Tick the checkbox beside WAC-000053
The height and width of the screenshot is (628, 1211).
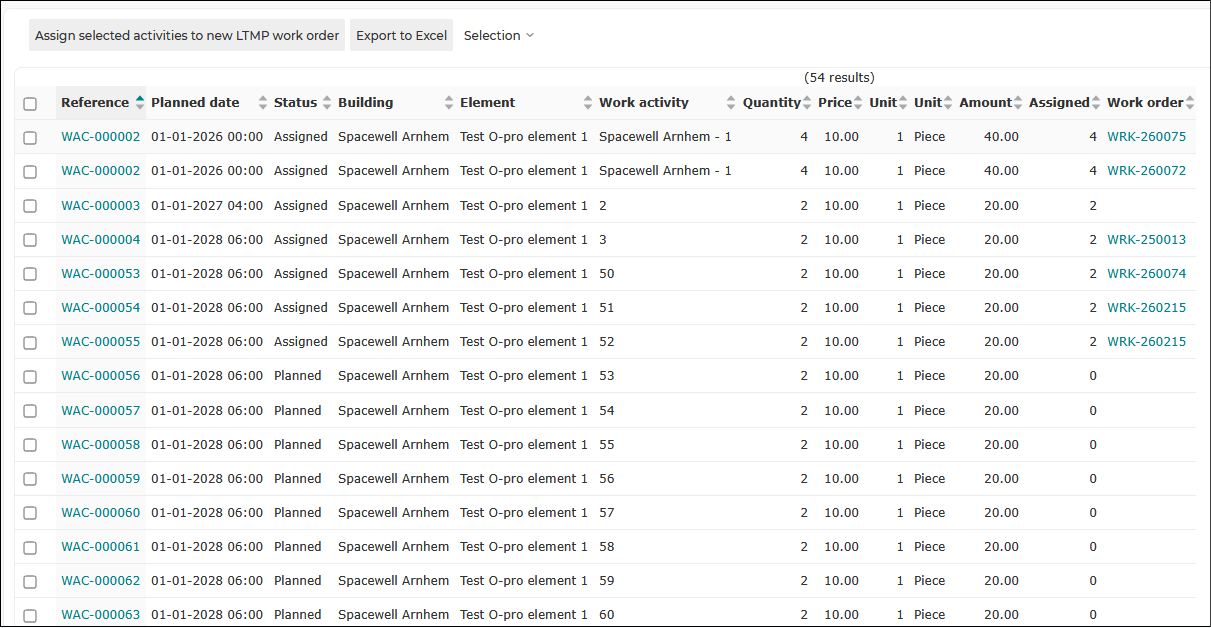(30, 274)
